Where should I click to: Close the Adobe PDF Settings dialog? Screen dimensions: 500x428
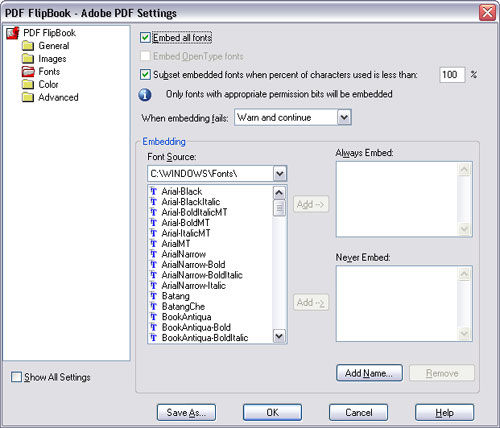pyautogui.click(x=487, y=13)
